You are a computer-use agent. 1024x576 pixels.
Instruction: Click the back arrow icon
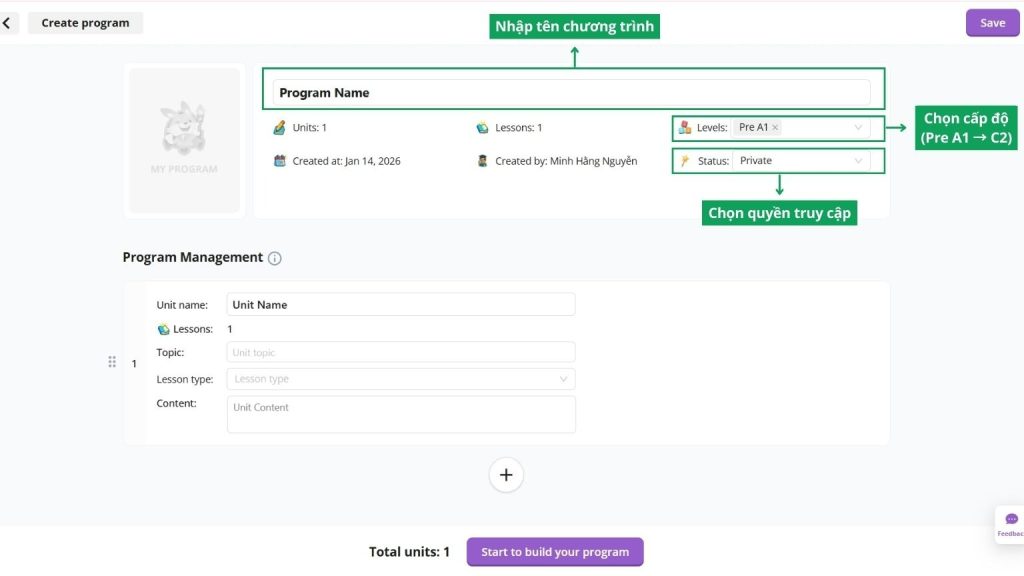(7, 23)
